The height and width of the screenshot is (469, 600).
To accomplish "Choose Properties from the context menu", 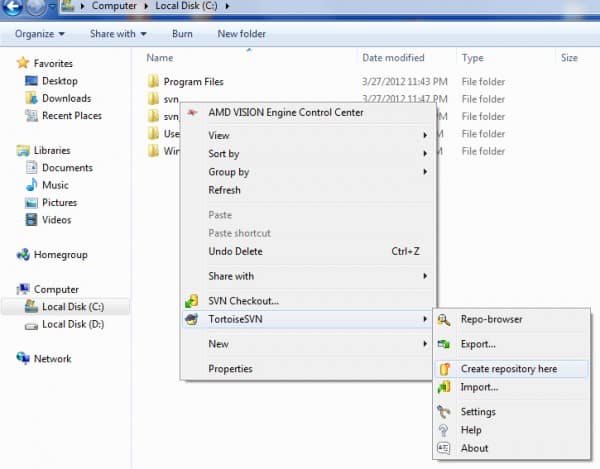I will [230, 369].
